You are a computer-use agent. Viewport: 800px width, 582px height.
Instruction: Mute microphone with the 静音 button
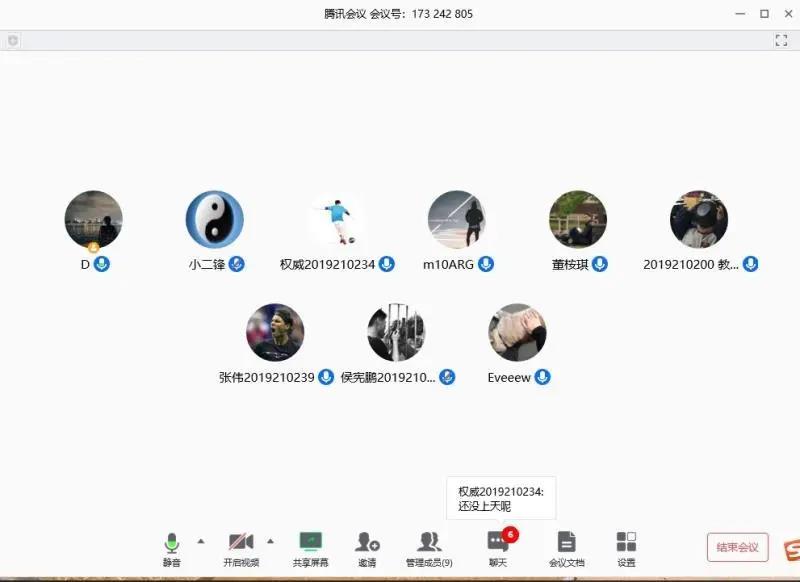tap(172, 548)
